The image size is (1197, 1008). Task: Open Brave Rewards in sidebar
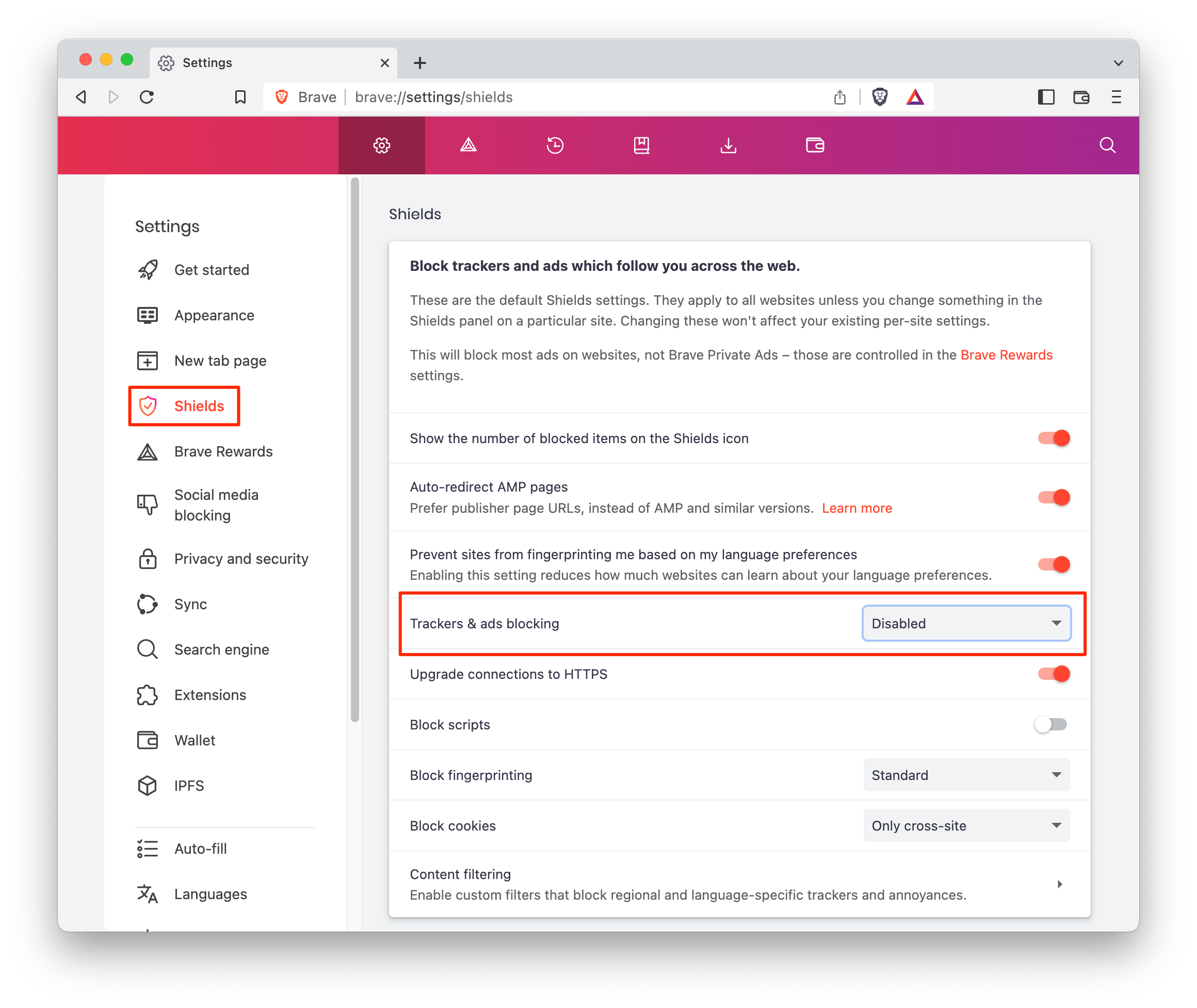204,451
